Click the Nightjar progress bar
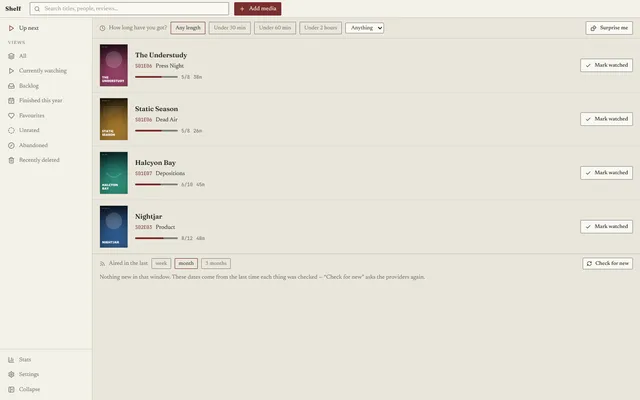This screenshot has height=400, width=640. (x=156, y=238)
